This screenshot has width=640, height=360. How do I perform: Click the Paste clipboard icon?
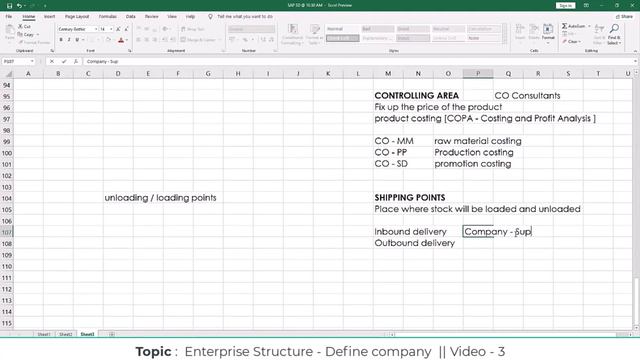10,29
